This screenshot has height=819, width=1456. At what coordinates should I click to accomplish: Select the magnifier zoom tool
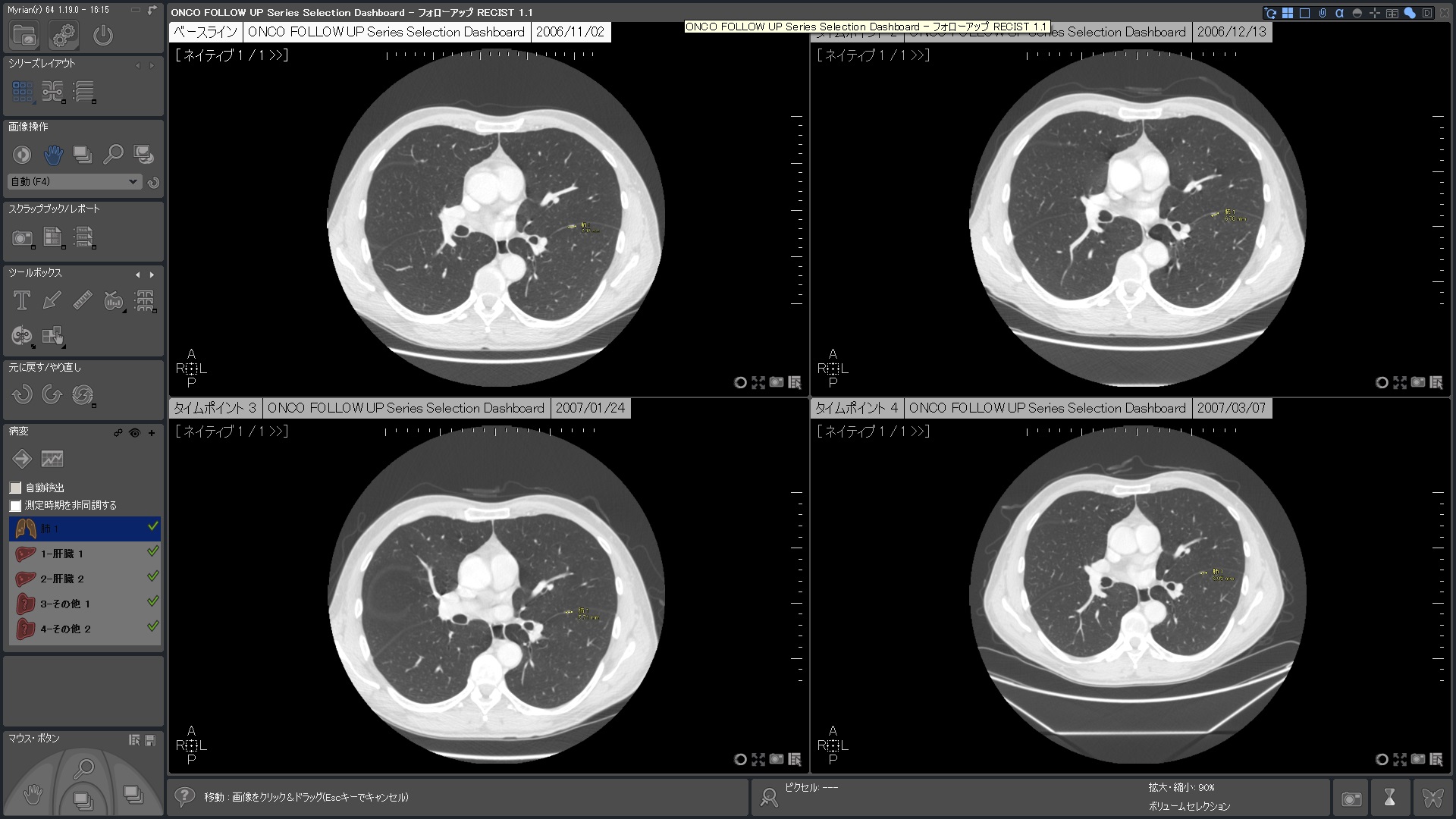(113, 155)
